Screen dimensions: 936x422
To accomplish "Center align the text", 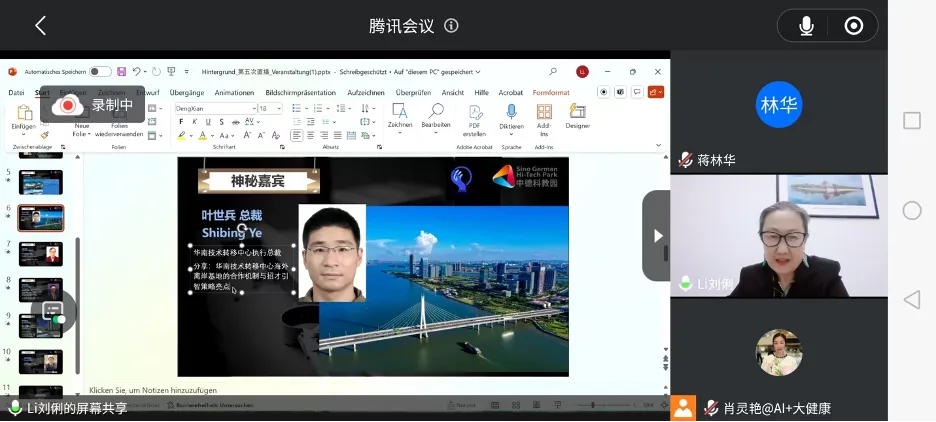I will pos(310,135).
